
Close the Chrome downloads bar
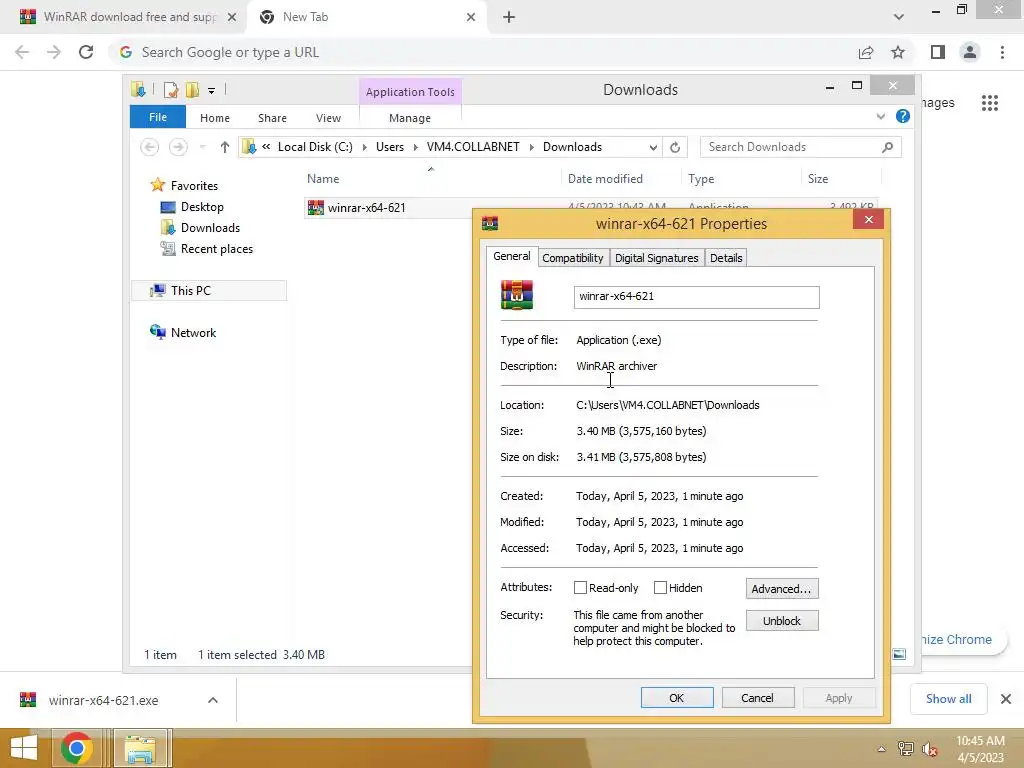tap(1006, 699)
